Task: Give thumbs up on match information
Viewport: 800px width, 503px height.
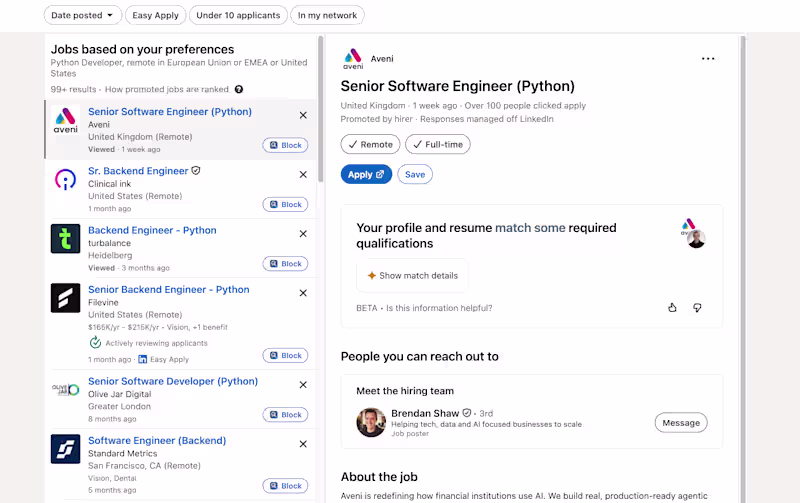Action: pyautogui.click(x=672, y=308)
